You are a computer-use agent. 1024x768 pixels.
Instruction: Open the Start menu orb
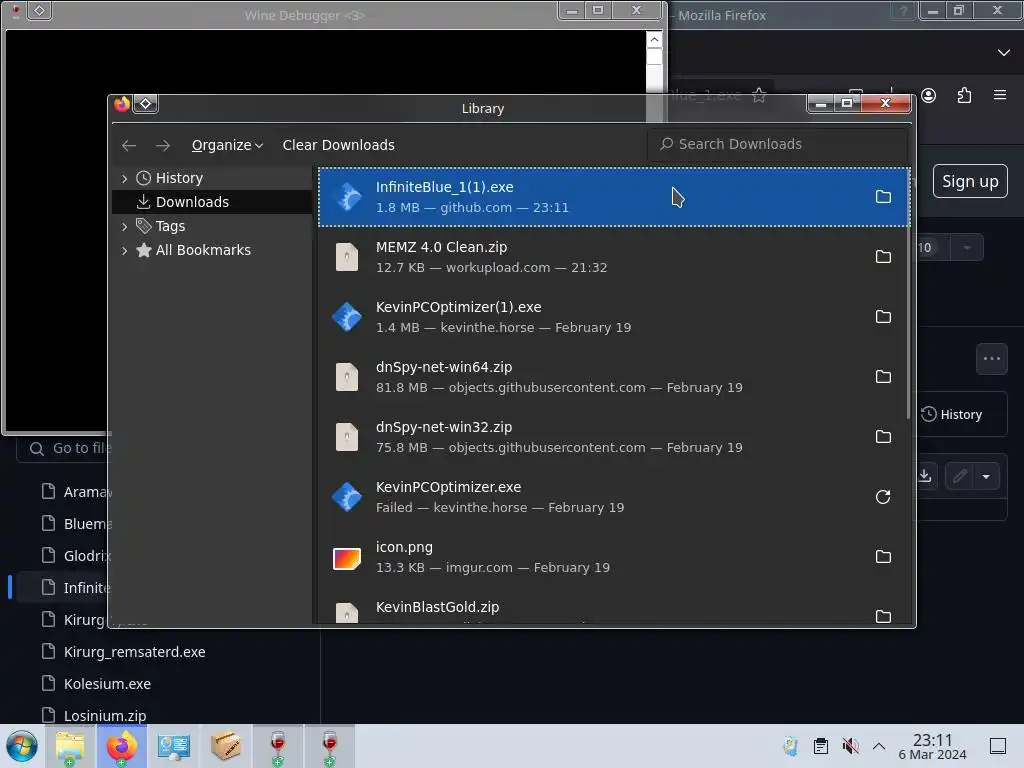[22, 746]
